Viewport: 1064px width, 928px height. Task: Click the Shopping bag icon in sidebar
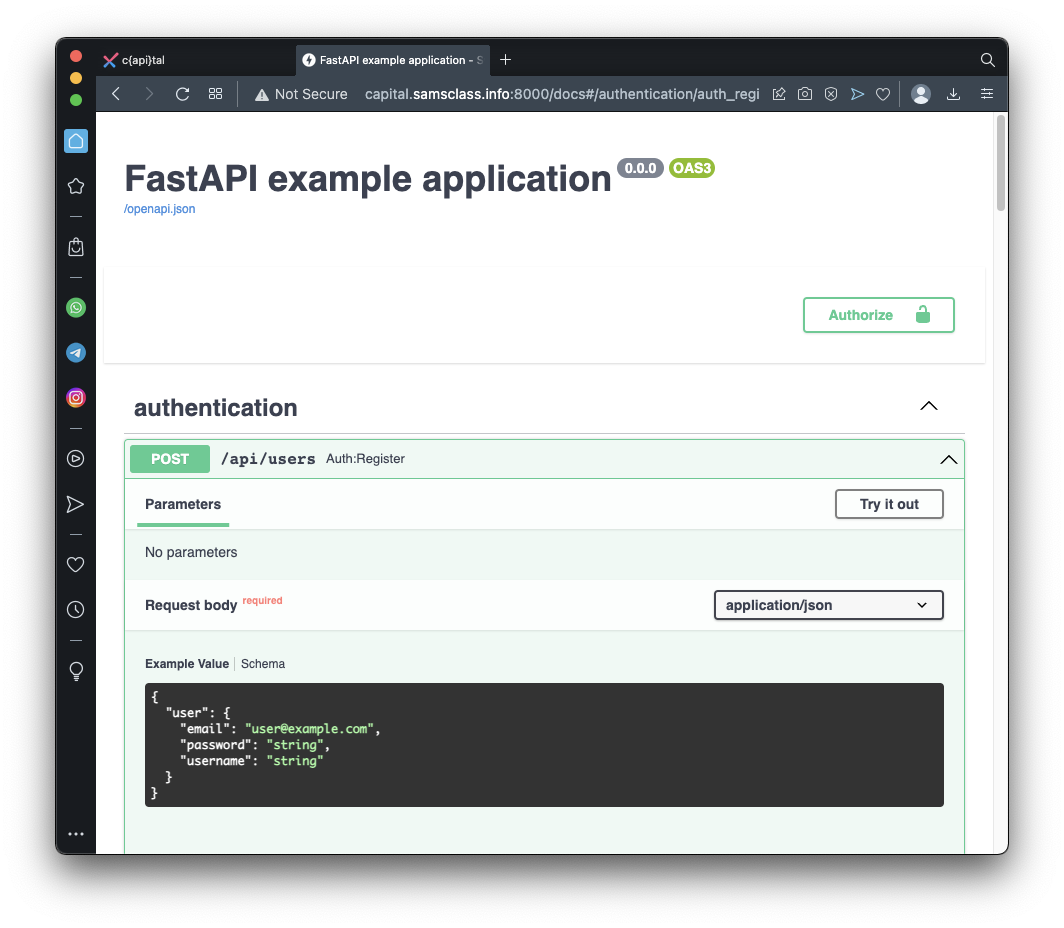pos(76,247)
